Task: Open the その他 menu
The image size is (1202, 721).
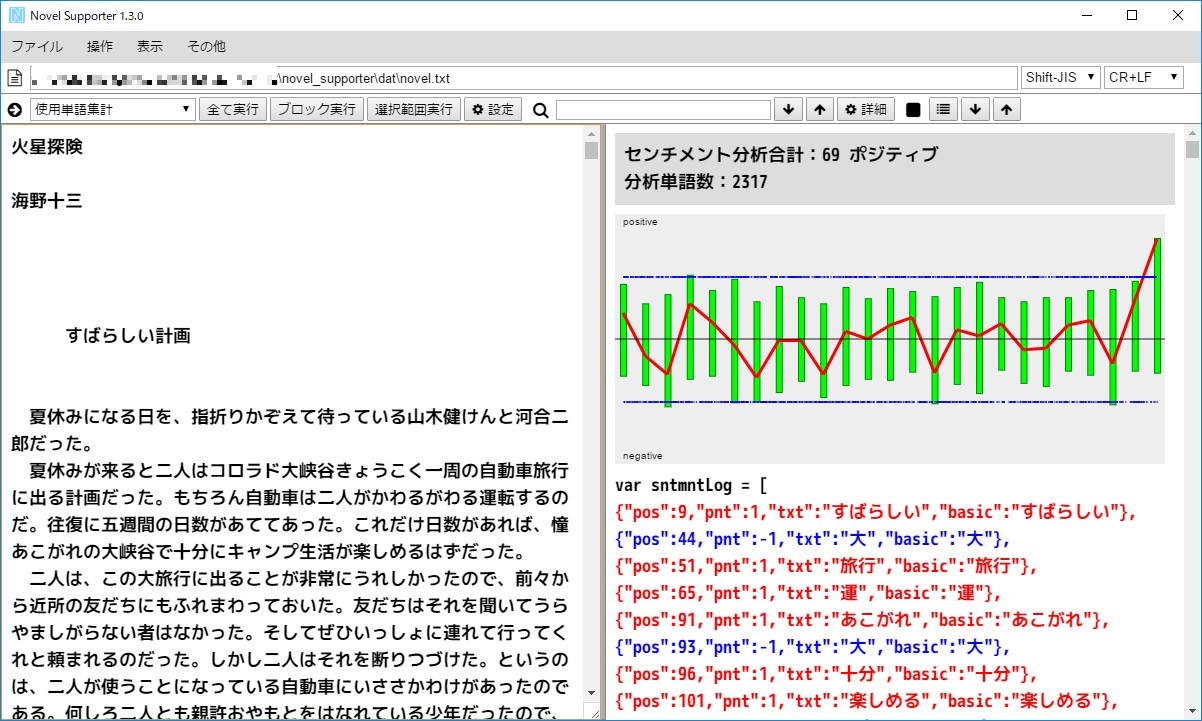Action: click(207, 46)
